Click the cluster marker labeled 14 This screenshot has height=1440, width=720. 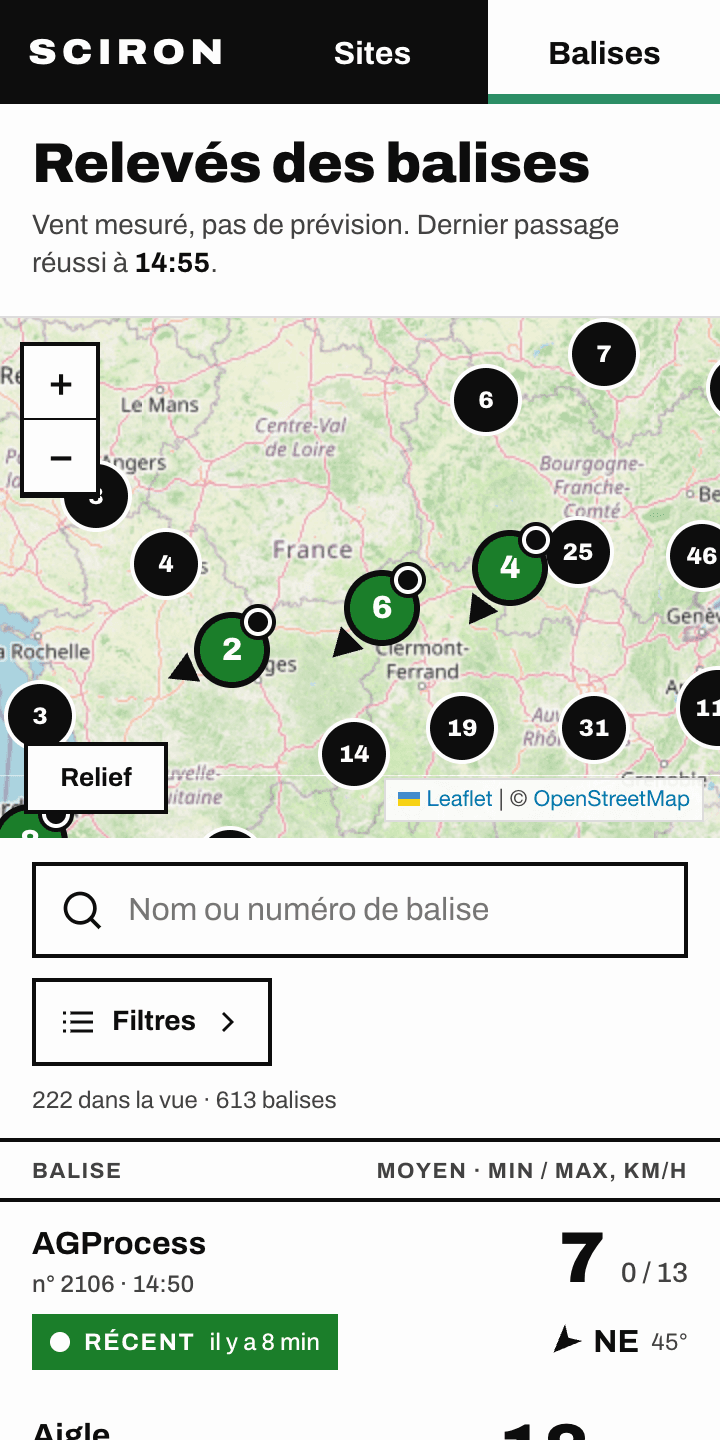354,754
